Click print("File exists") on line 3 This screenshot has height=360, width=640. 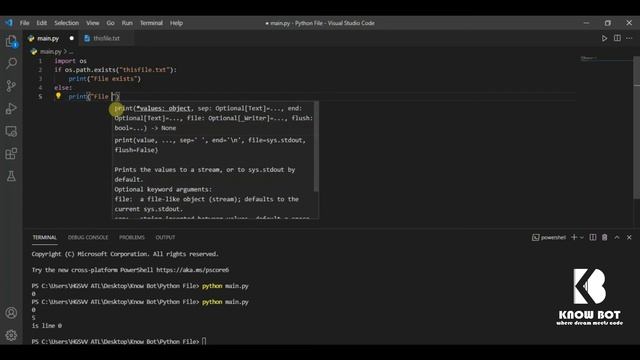(x=104, y=79)
